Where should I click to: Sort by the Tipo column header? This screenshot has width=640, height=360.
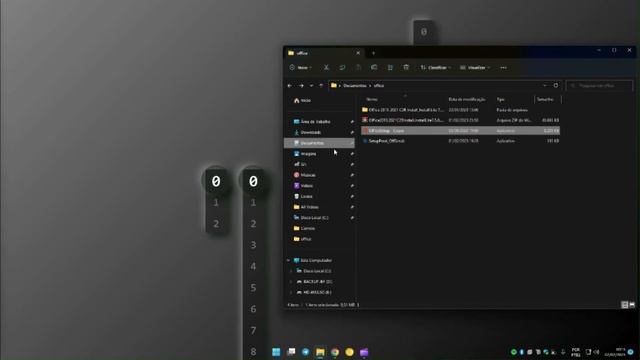[x=500, y=99]
